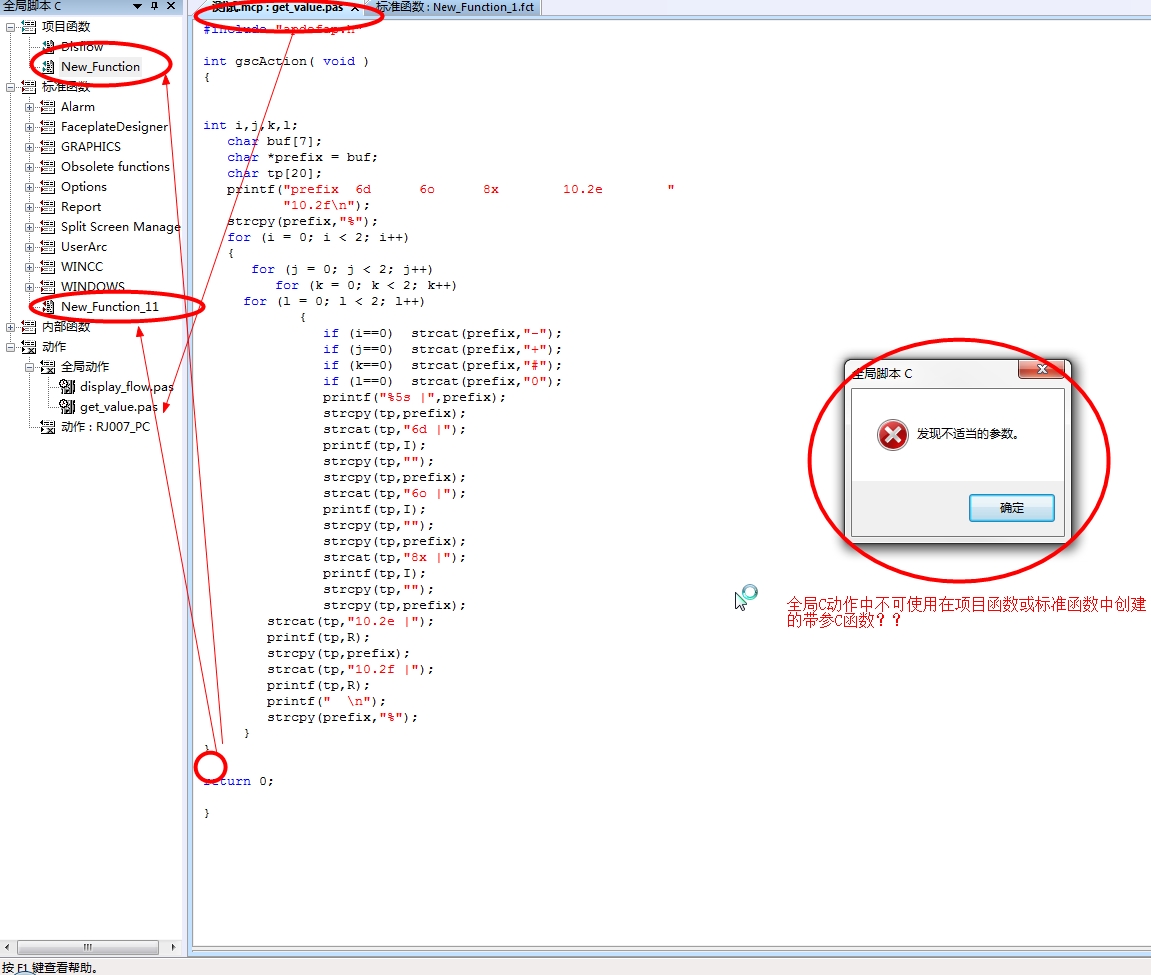This screenshot has height=975, width=1151.
Task: Click the UserArc folder icon
Action: (48, 247)
